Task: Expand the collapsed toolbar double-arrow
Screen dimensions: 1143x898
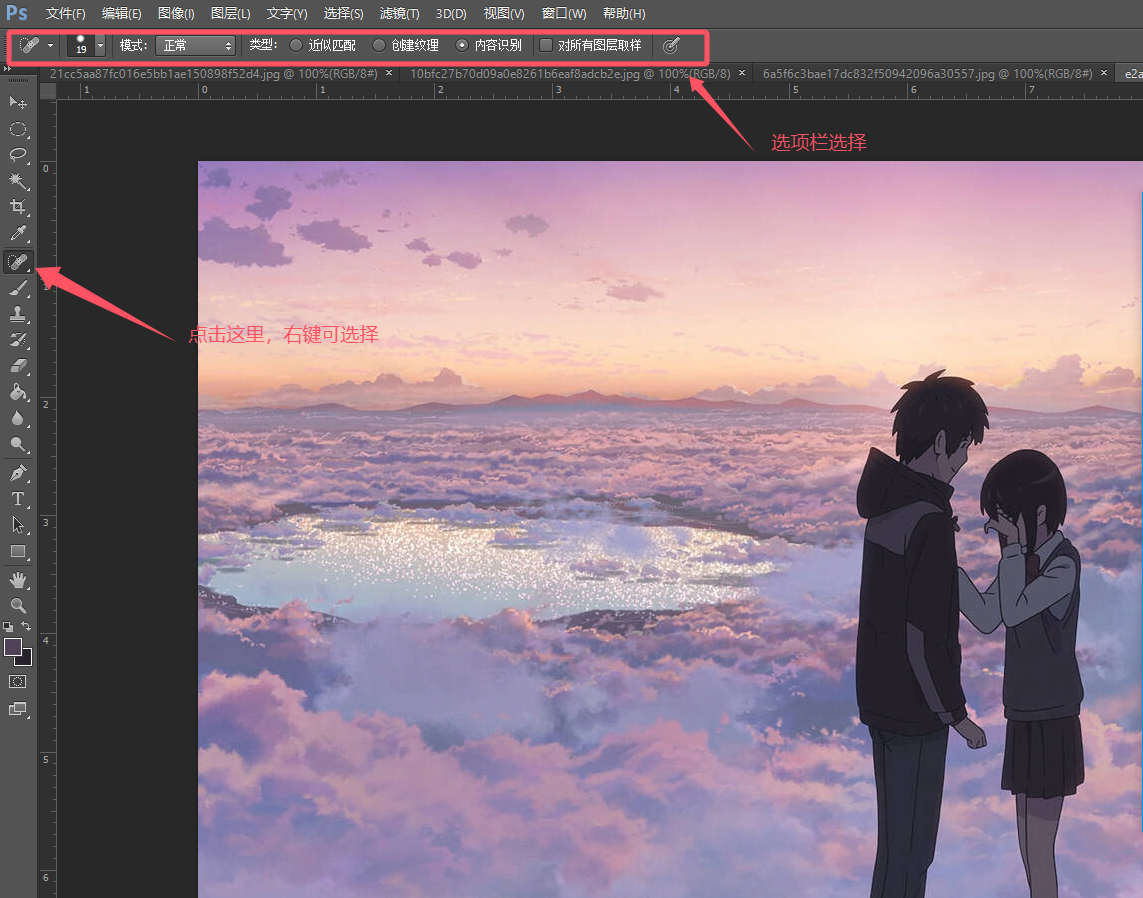Action: coord(7,69)
